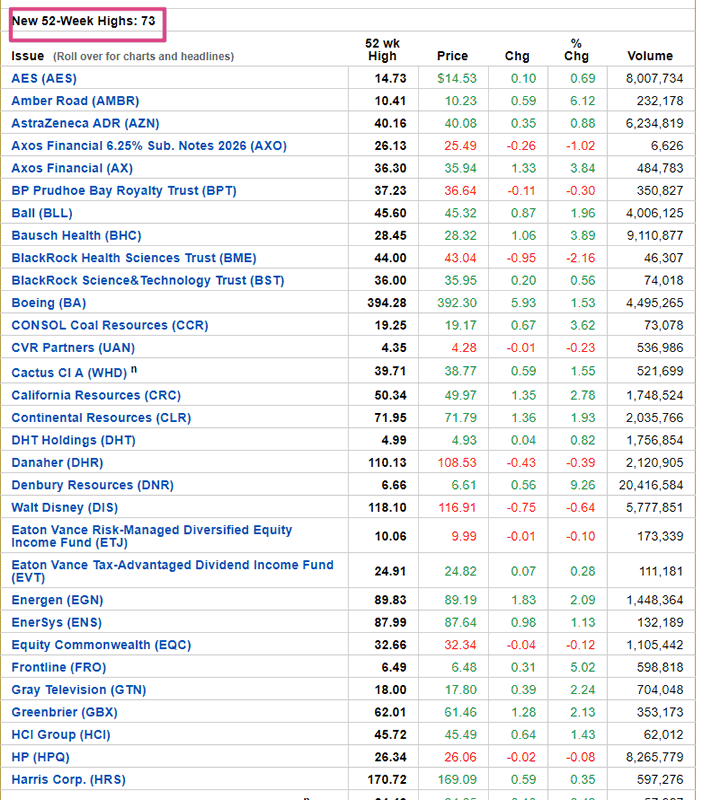Click Denbury Resources (DNR) link
The width and height of the screenshot is (711, 800).
pos(92,485)
